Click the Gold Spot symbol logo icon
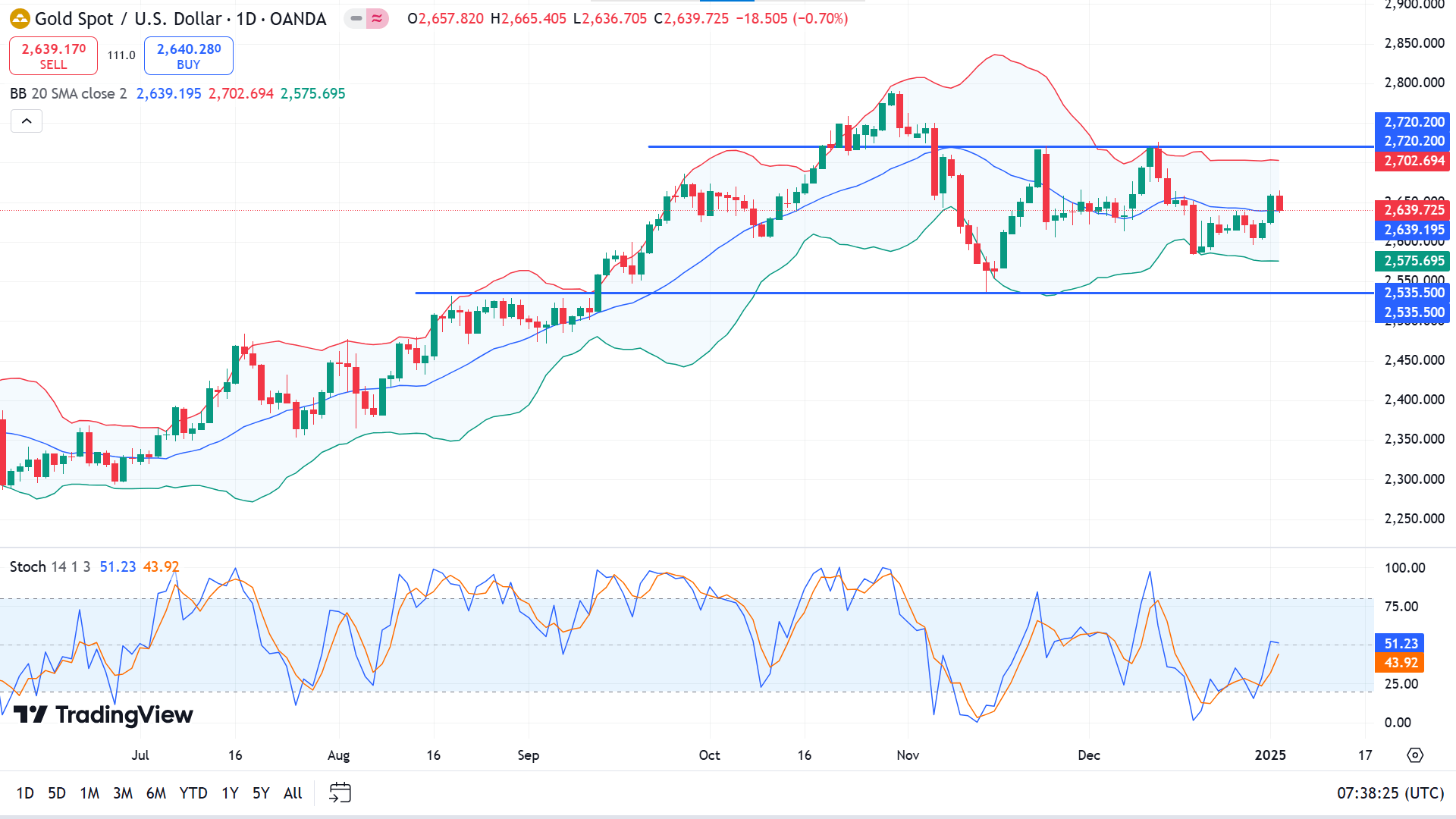The height and width of the screenshot is (819, 1456). 20,19
